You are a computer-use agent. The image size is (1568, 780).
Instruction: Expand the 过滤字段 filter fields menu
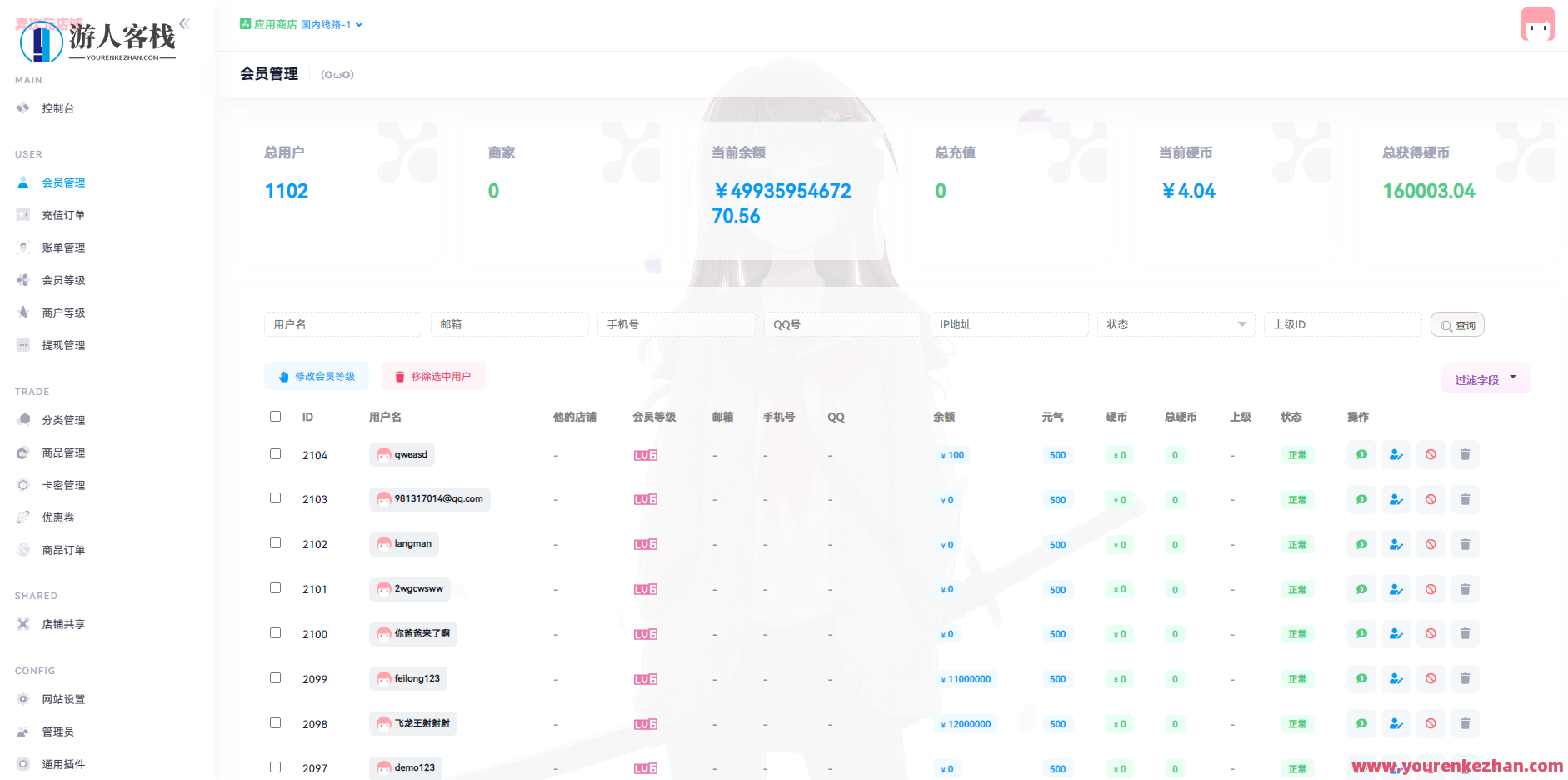click(x=1485, y=377)
